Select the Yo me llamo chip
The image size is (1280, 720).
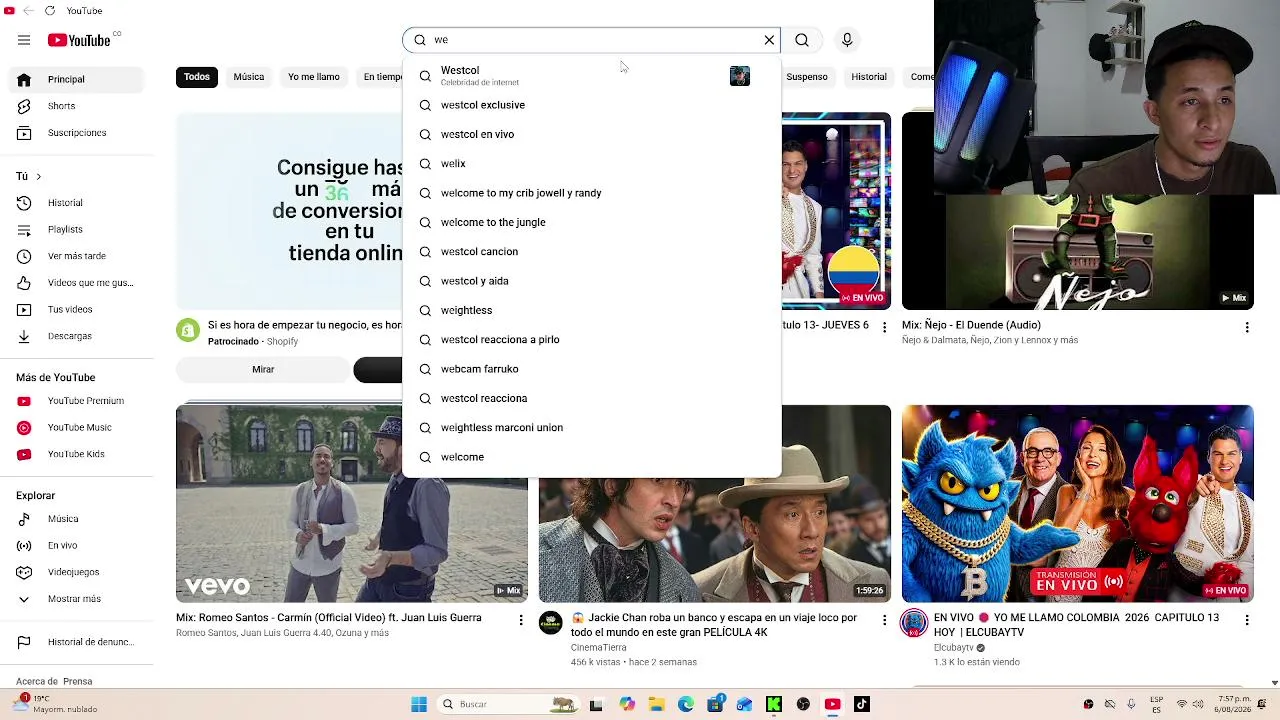(314, 77)
